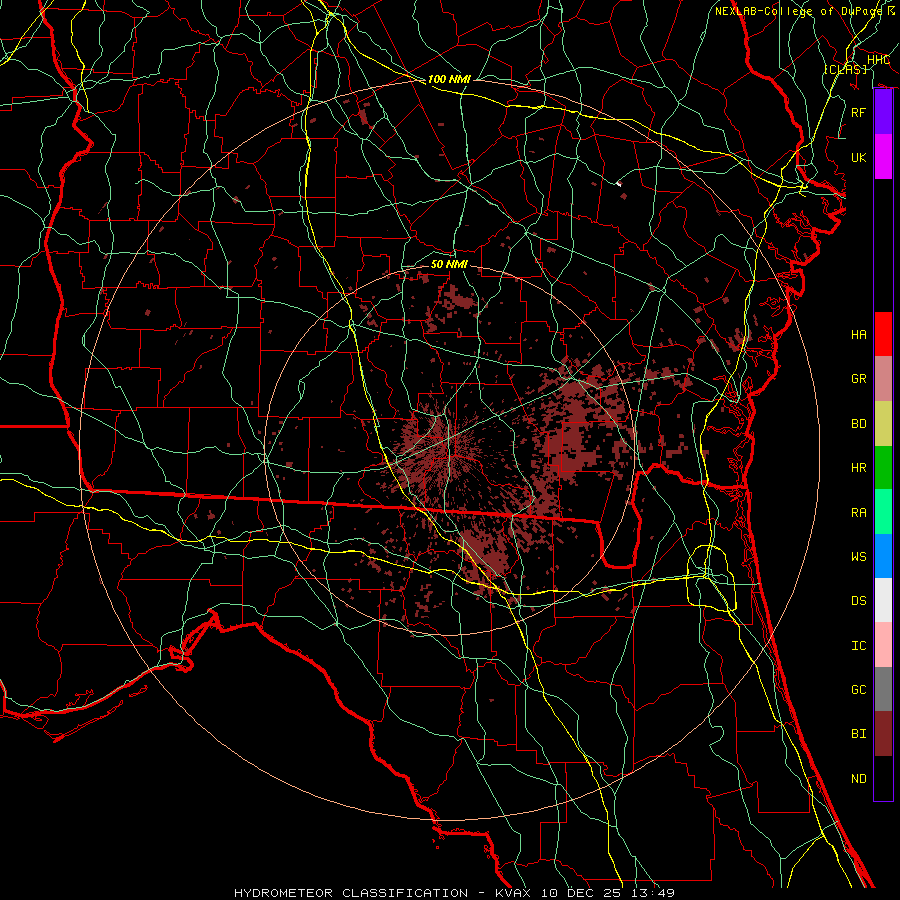Click the HA legend label
This screenshot has height=900, width=900.
pyautogui.click(x=859, y=334)
